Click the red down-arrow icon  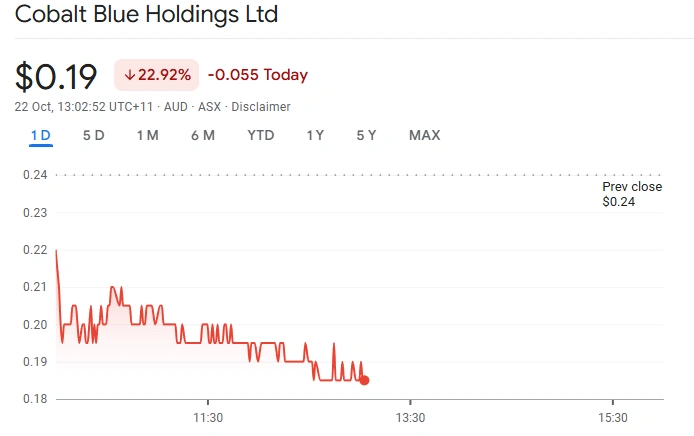click(x=130, y=75)
